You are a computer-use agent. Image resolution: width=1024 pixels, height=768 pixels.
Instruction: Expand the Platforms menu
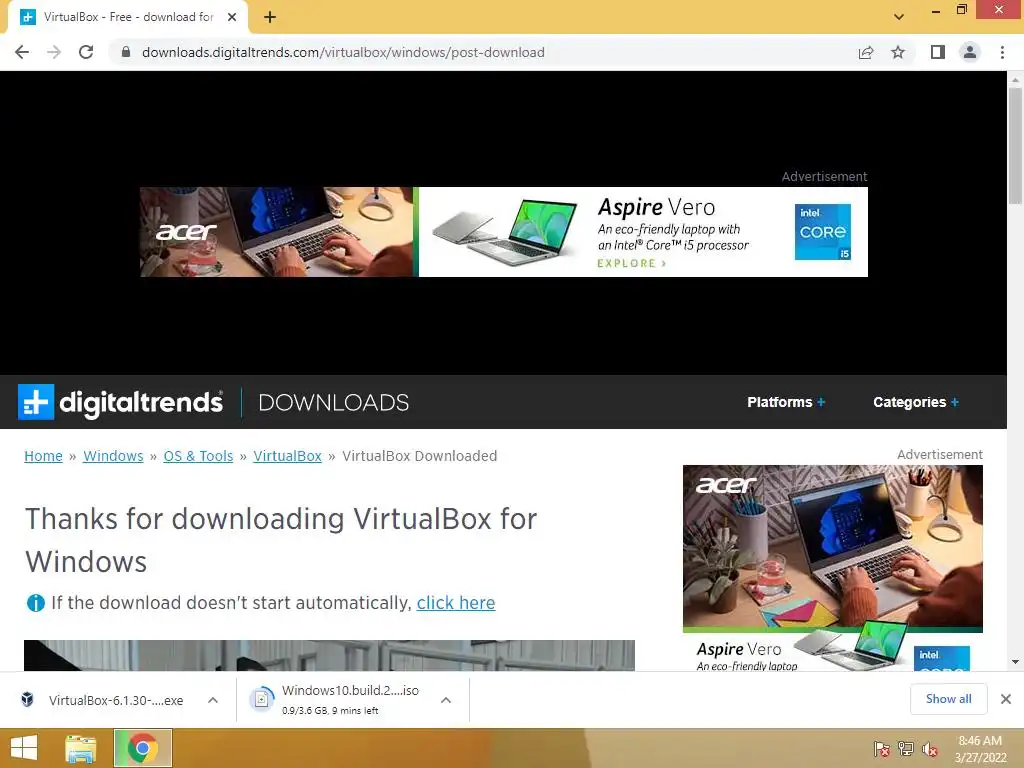click(x=786, y=402)
